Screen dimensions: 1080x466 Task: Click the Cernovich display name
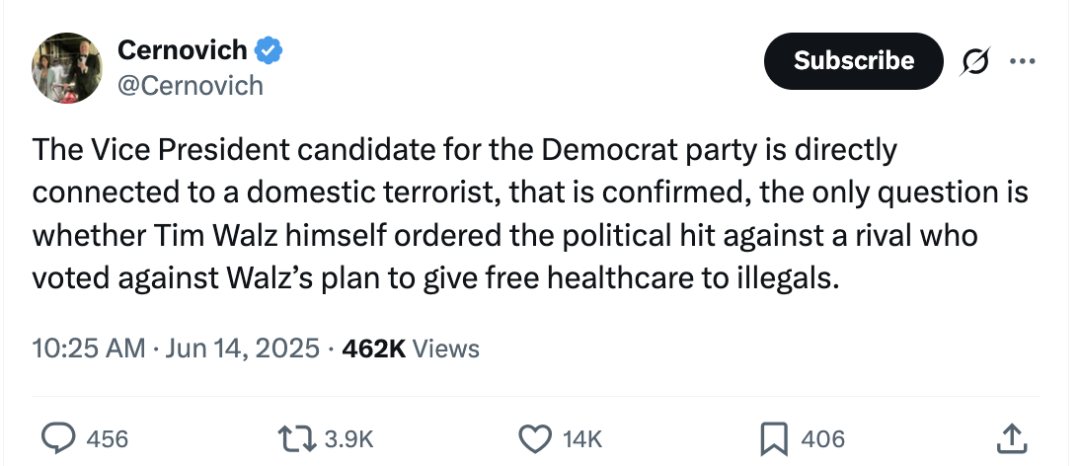tap(182, 50)
